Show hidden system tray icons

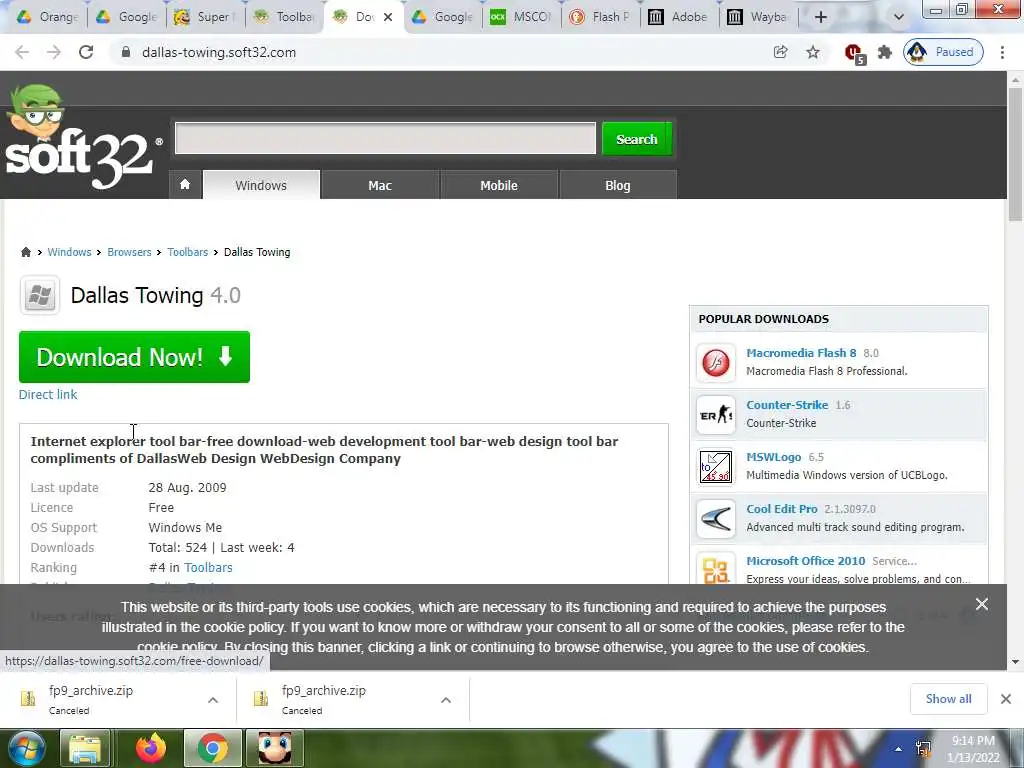(x=899, y=749)
